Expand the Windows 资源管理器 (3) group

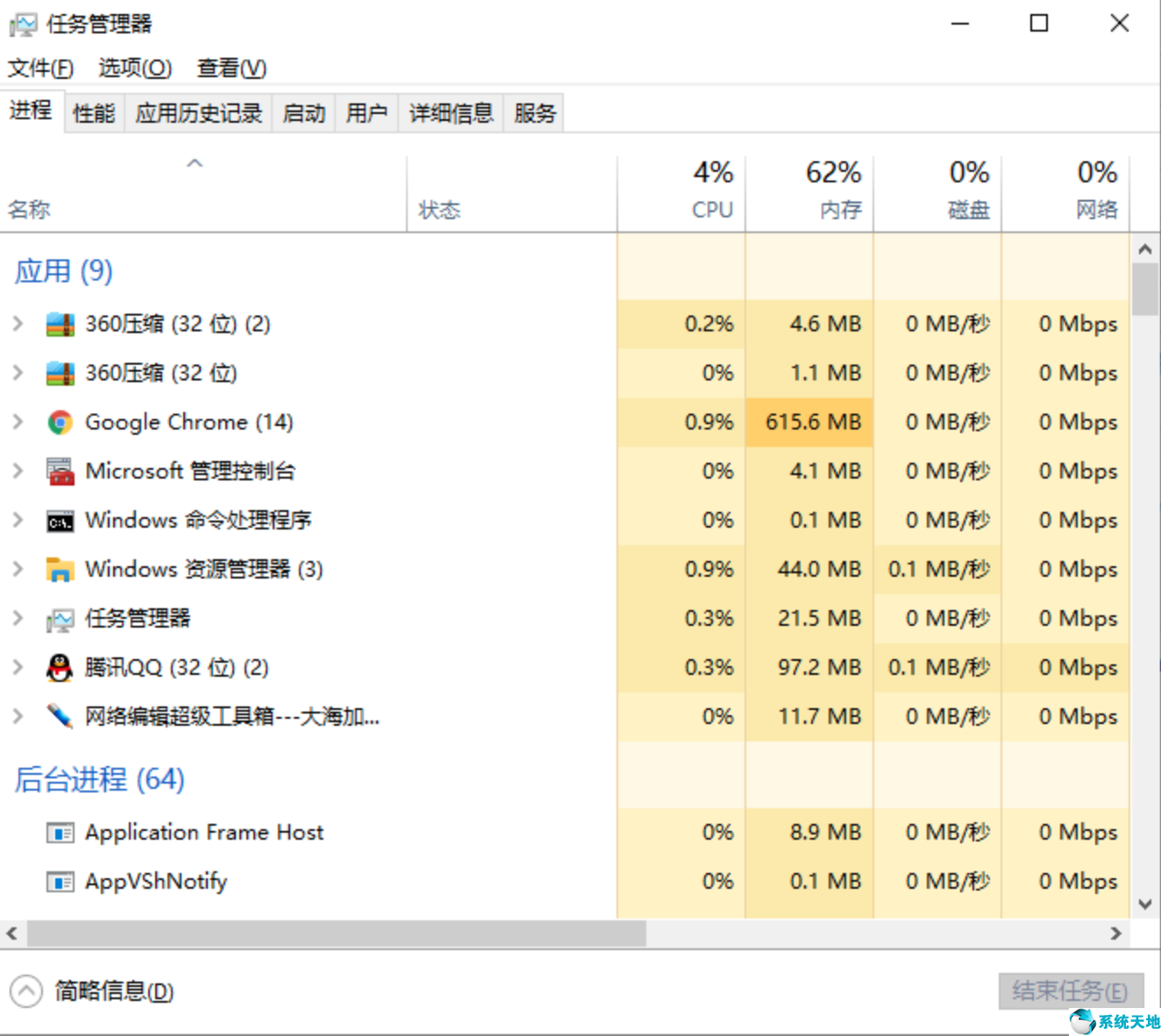coord(18,570)
